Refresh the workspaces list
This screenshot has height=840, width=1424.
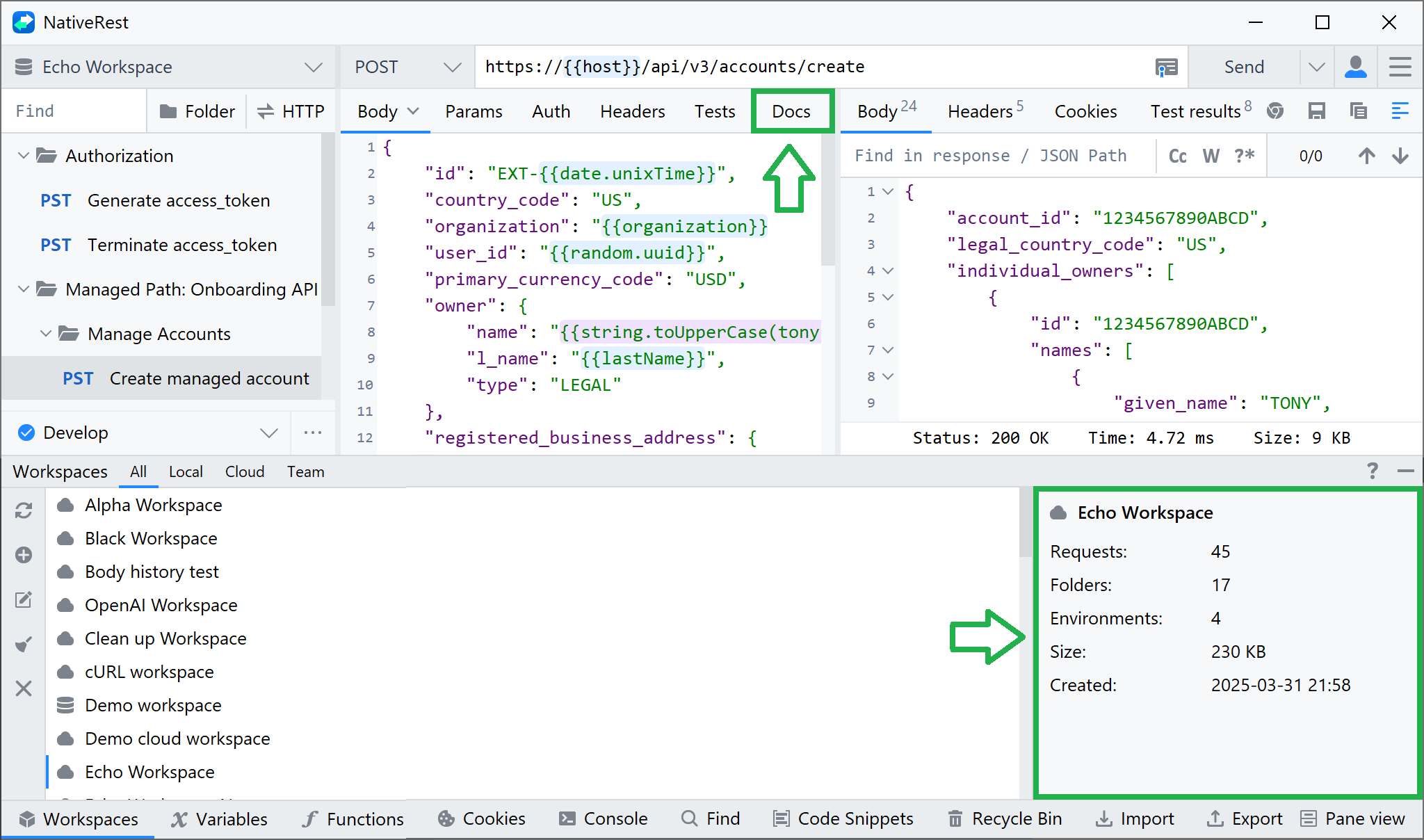(x=24, y=511)
